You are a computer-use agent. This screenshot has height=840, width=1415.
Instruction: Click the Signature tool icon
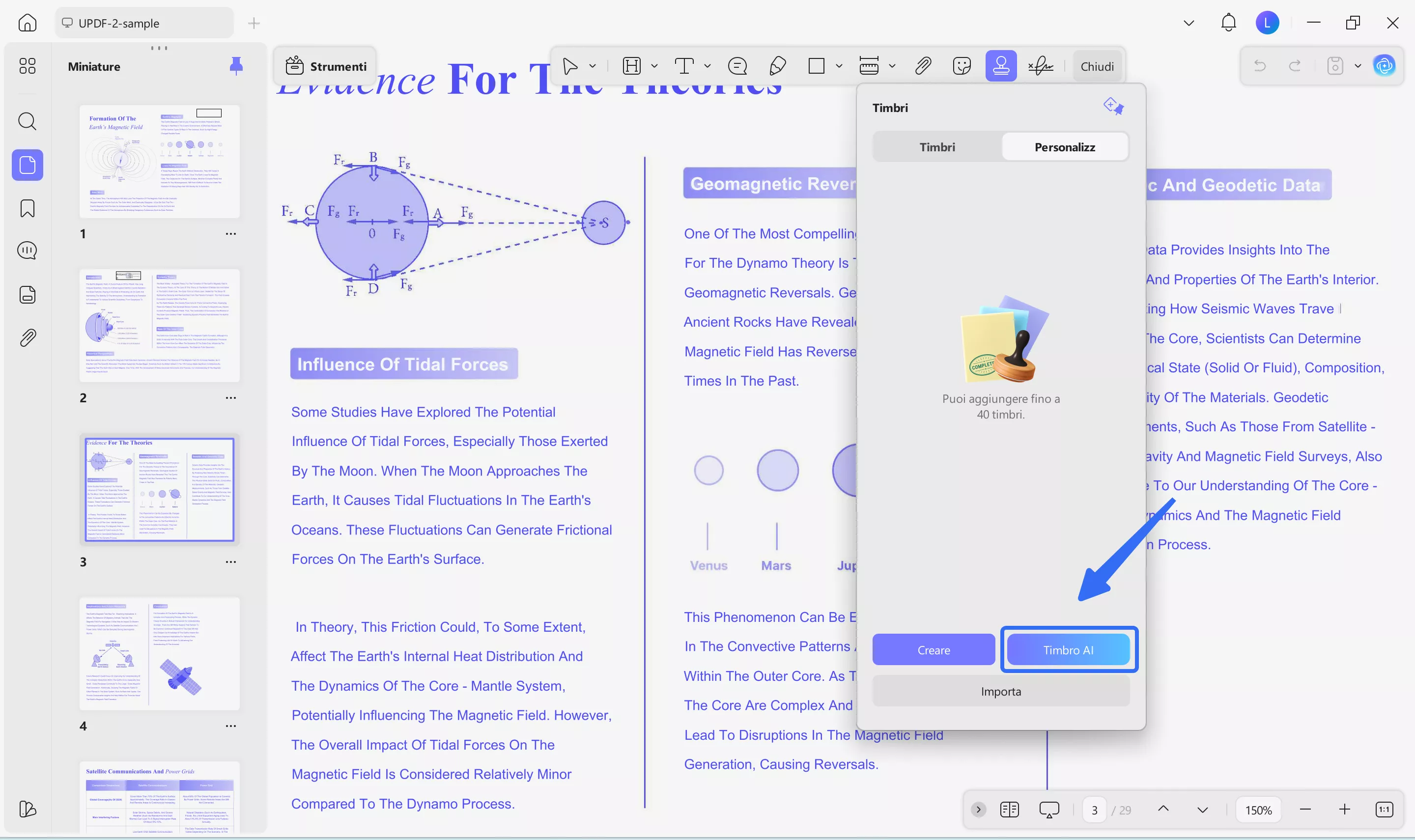pos(1040,66)
